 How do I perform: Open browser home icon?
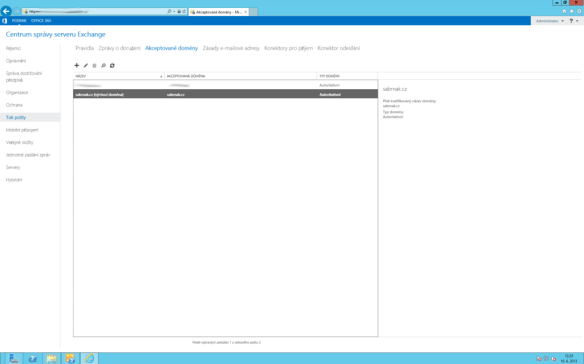point(564,11)
